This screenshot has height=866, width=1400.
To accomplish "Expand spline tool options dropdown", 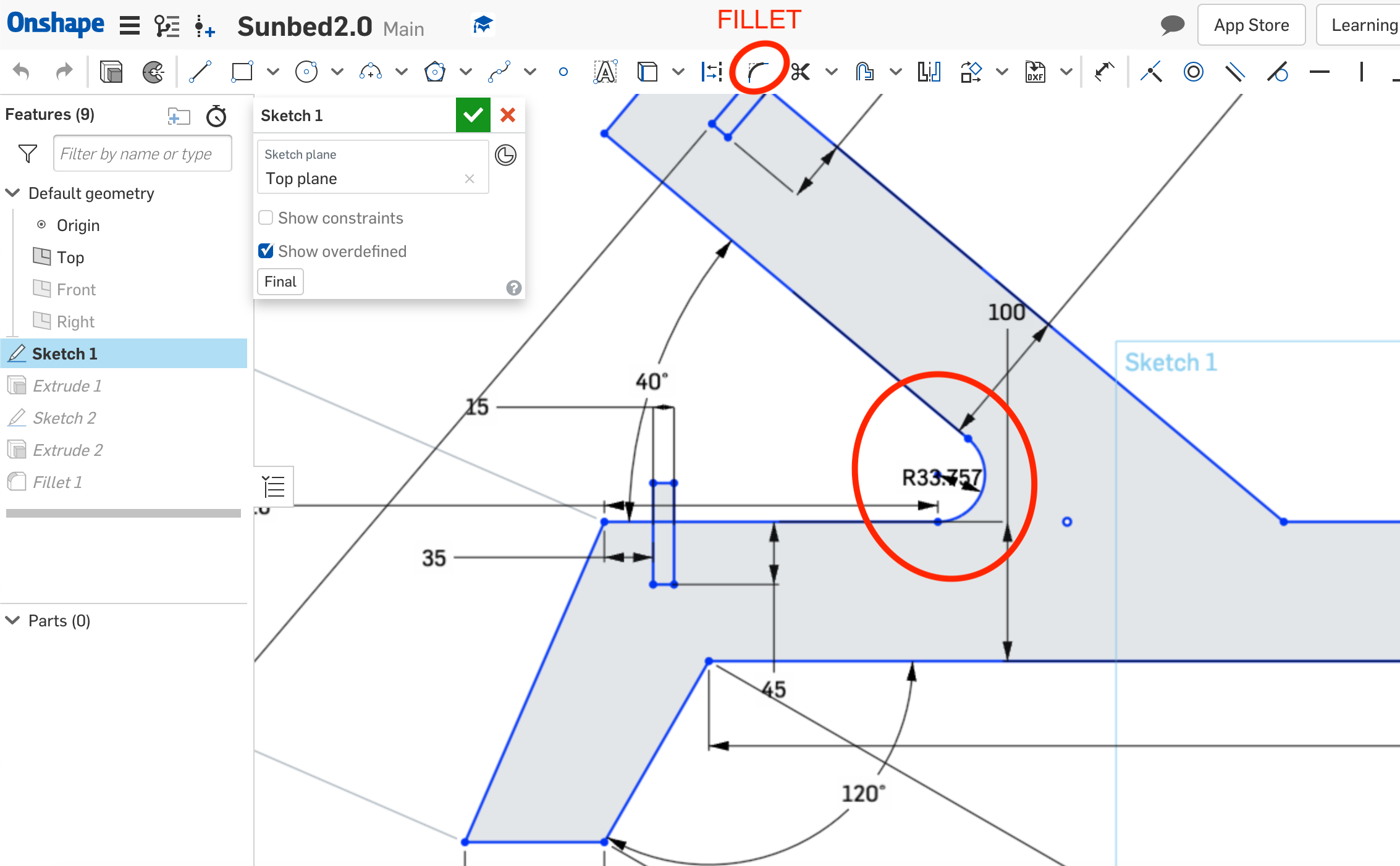I will coord(530,72).
